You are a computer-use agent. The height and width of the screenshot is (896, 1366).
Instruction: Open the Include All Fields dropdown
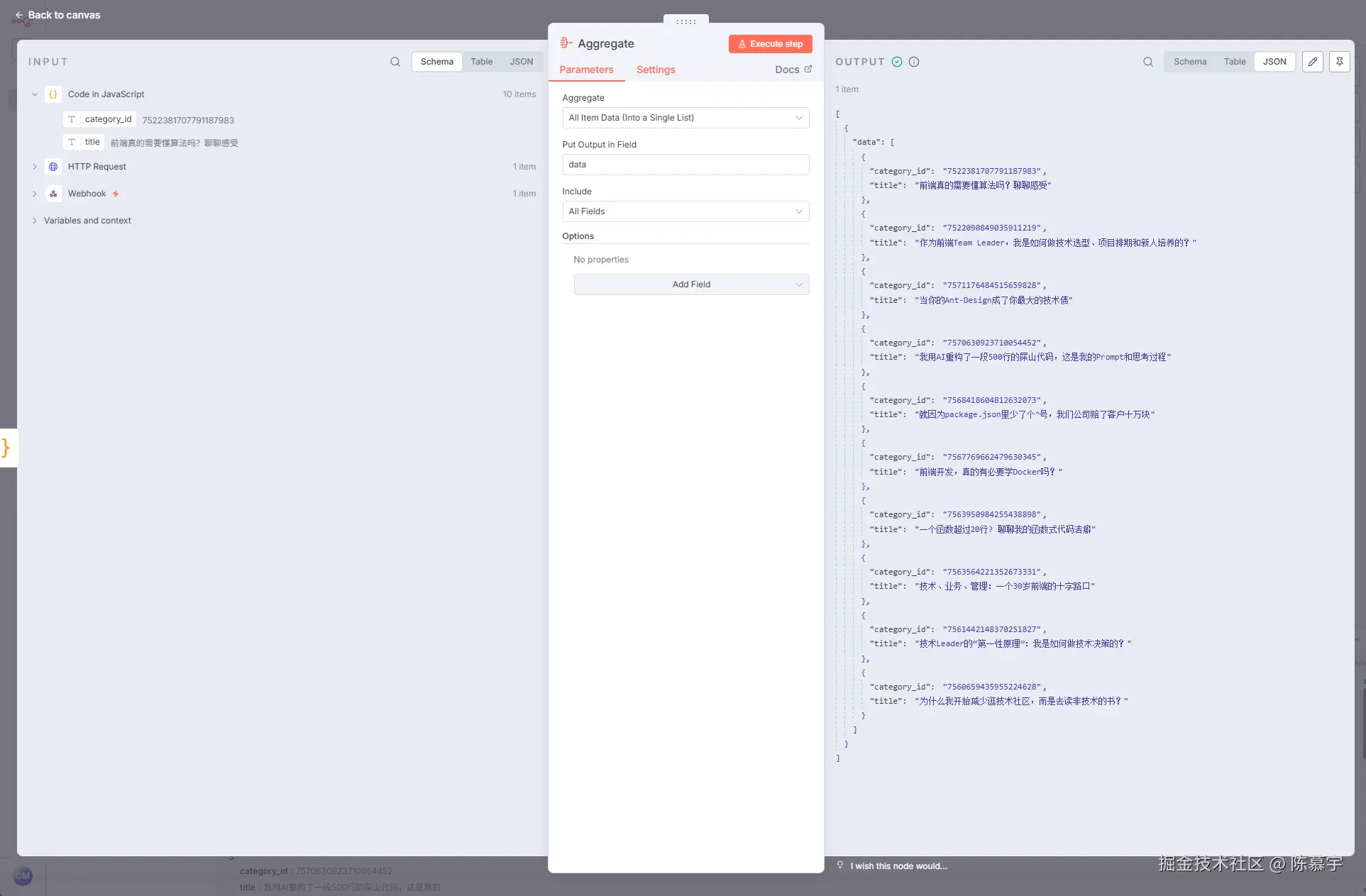point(685,211)
